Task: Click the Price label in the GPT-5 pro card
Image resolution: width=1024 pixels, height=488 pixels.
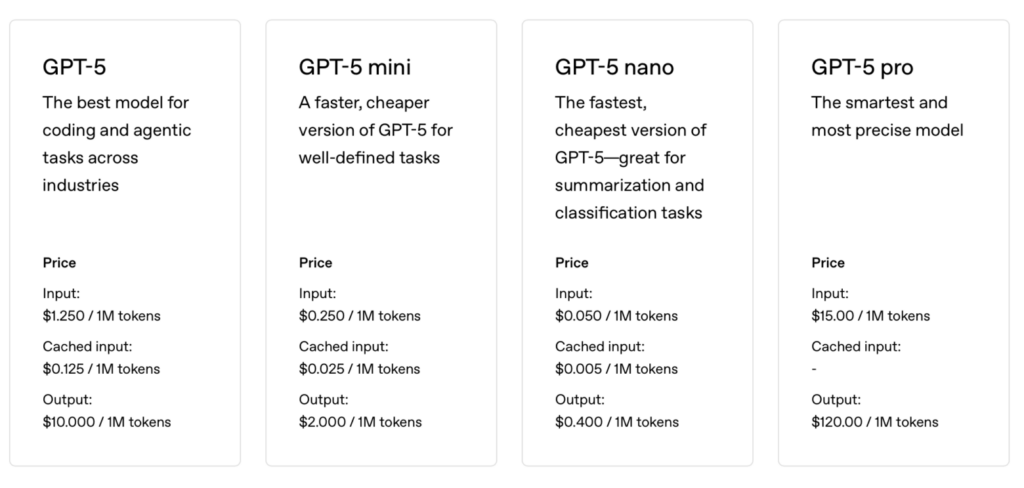Action: pos(828,263)
